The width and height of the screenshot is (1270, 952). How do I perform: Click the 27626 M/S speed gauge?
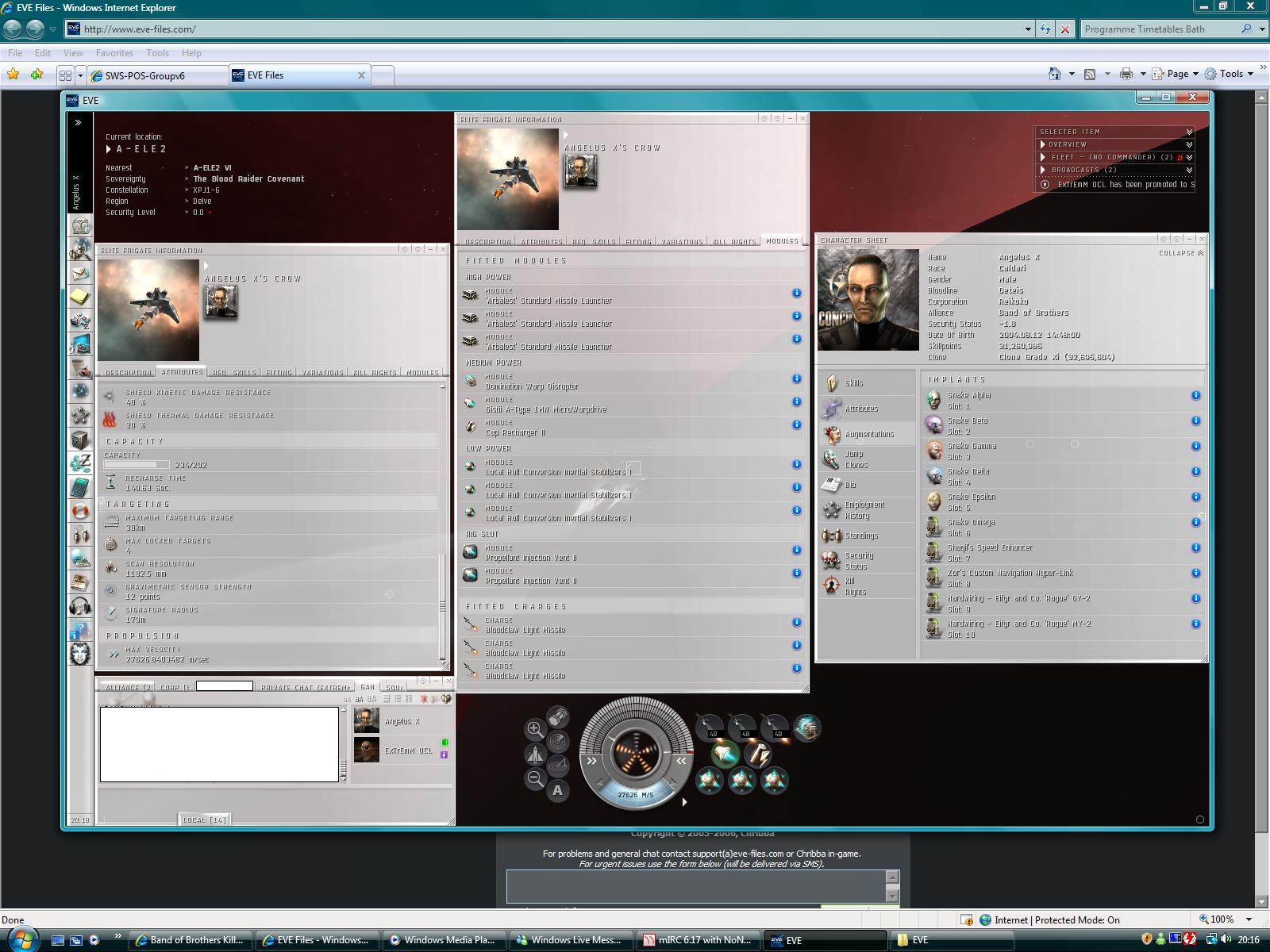pyautogui.click(x=636, y=794)
